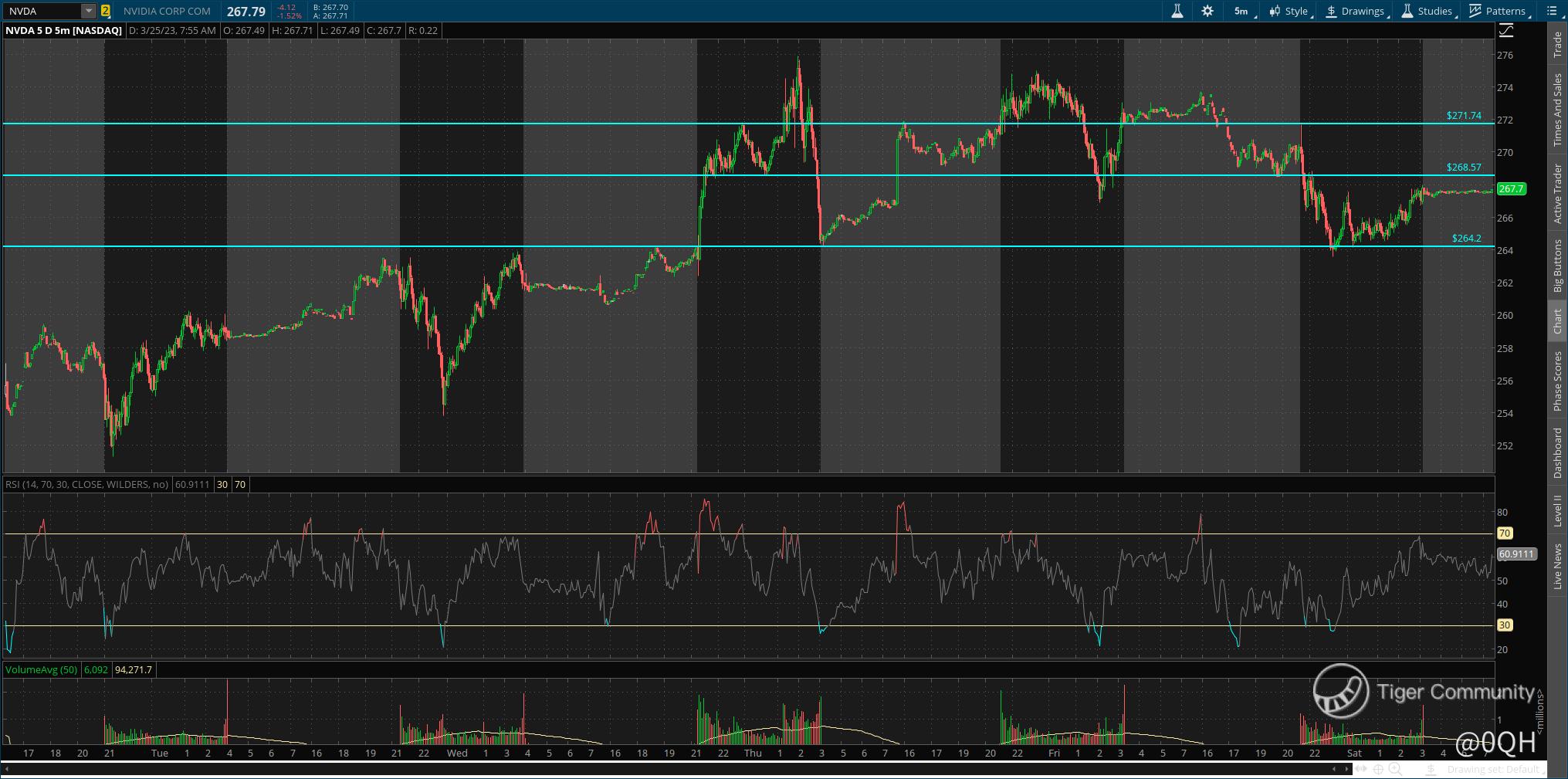Click the volume value 6,092
Image resolution: width=1568 pixels, height=779 pixels.
(96, 669)
